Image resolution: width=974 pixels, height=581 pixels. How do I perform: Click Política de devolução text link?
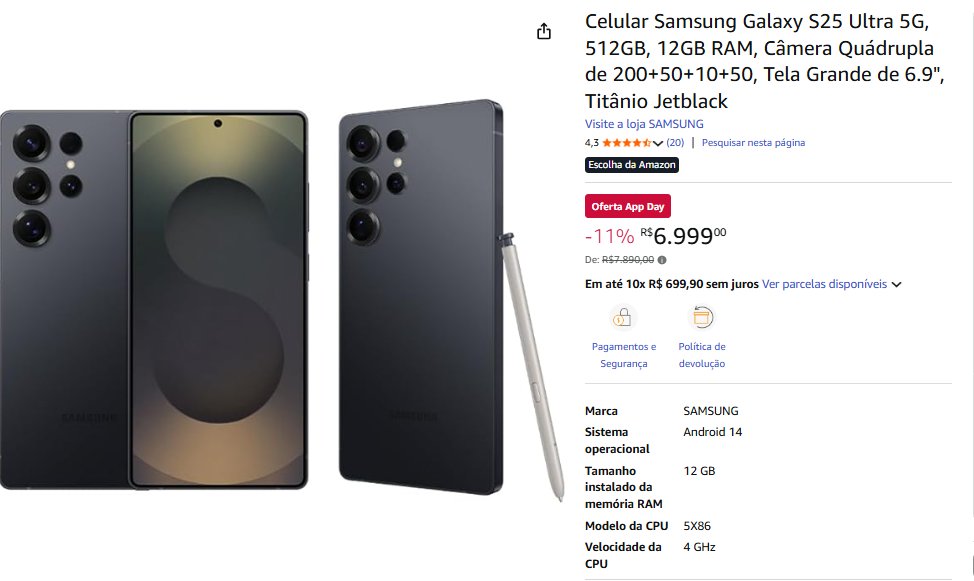(x=702, y=355)
